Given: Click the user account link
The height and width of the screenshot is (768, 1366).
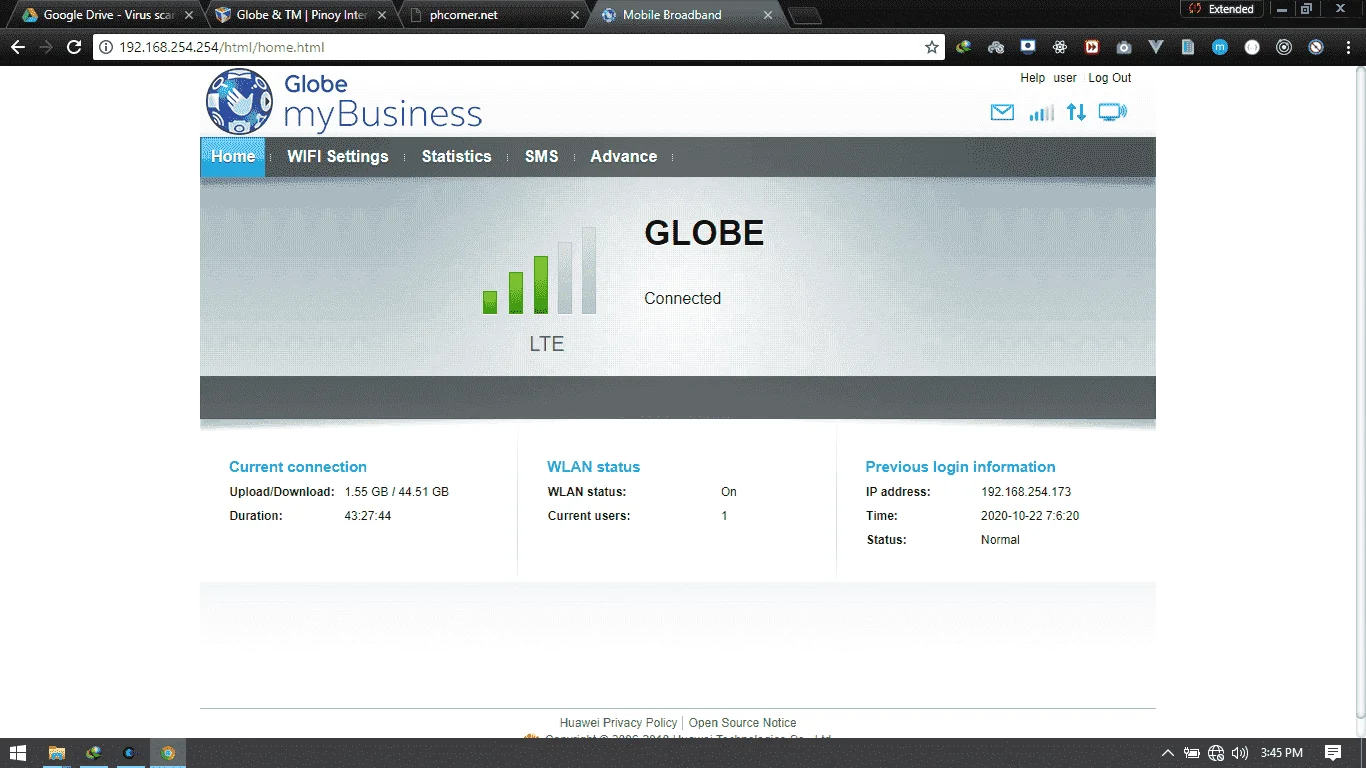Looking at the screenshot, I should (1065, 78).
